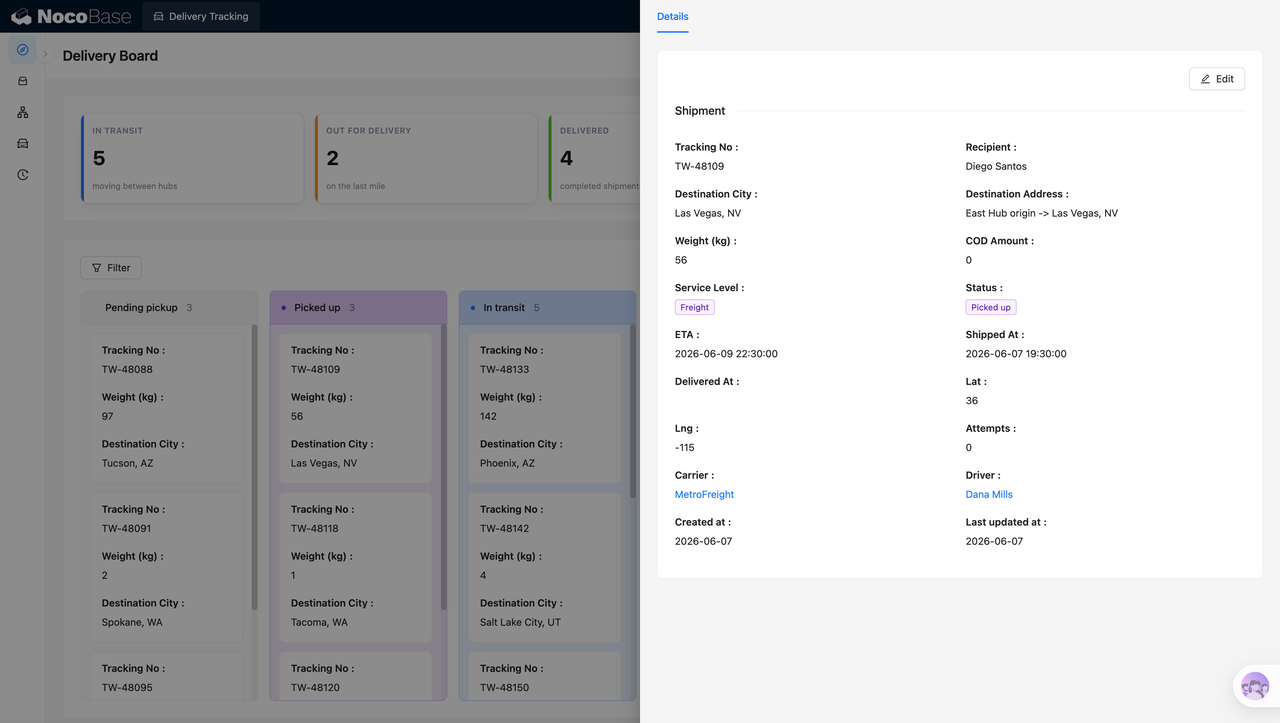Click the Created at date value
The width and height of the screenshot is (1280, 723).
pos(704,541)
